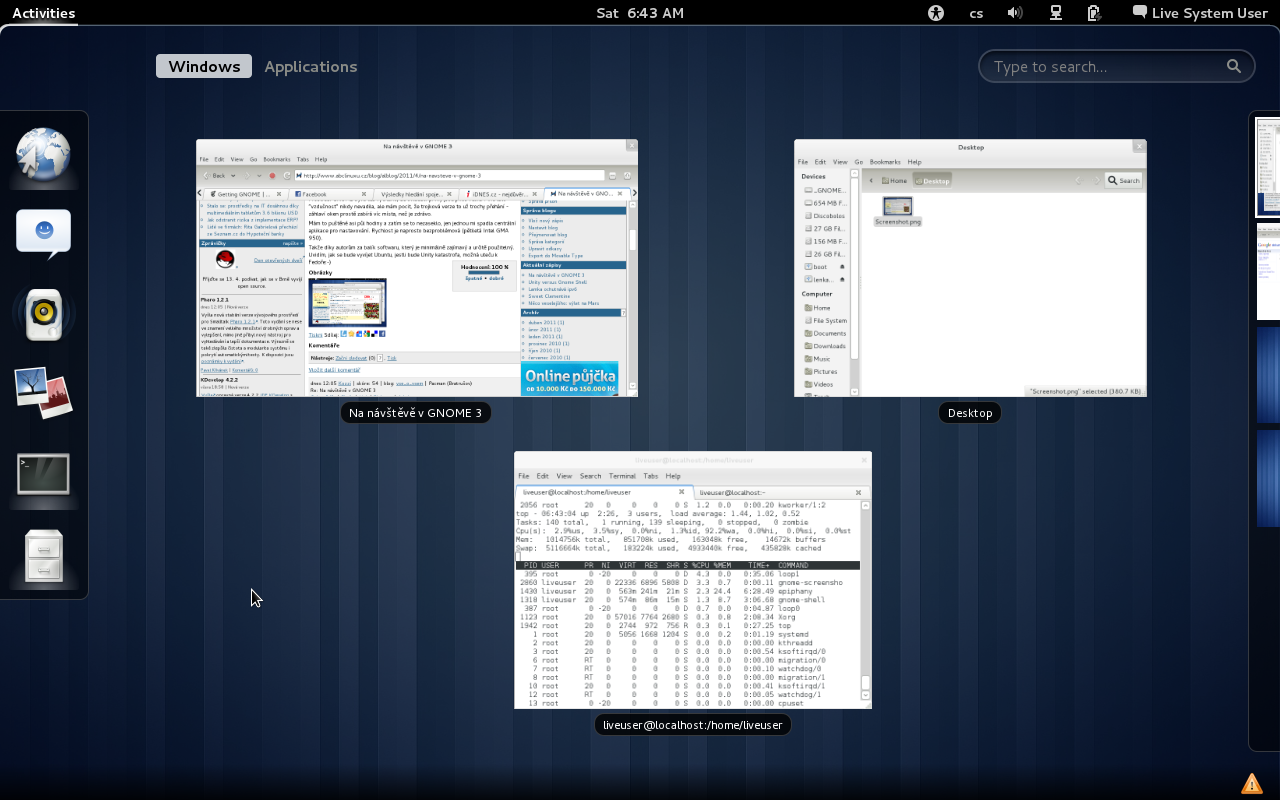The height and width of the screenshot is (800, 1280).
Task: Open the Files cabinet icon in dash
Action: (43, 555)
